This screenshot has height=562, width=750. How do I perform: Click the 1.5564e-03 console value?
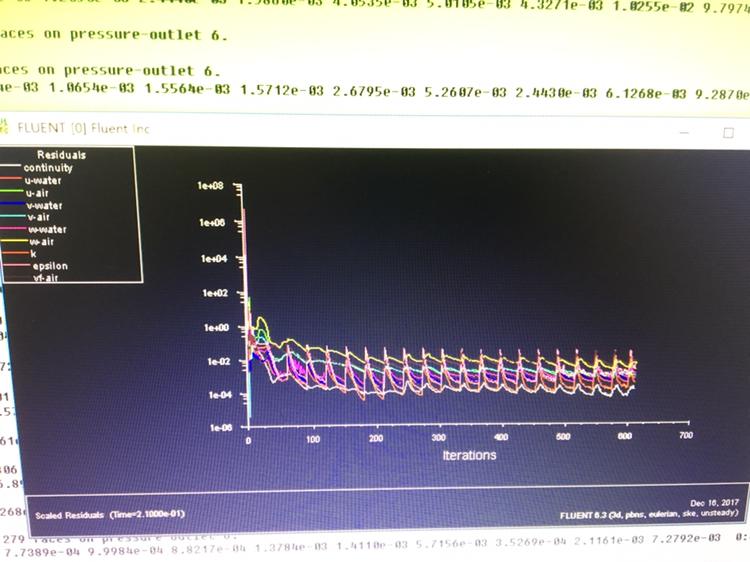coord(187,89)
